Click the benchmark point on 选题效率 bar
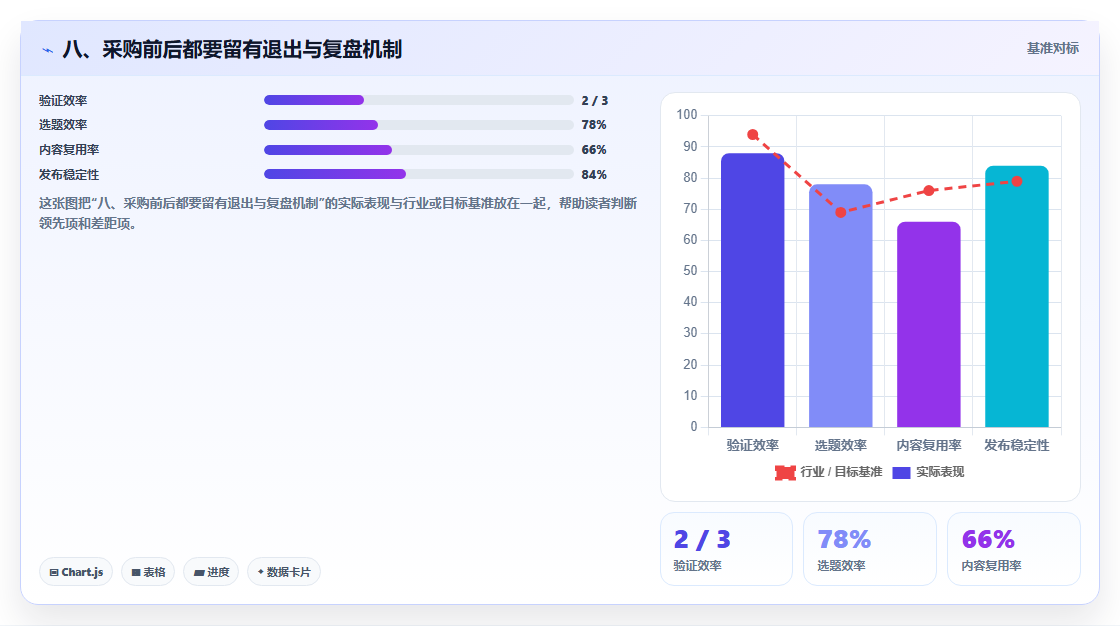The width and height of the screenshot is (1120, 626). 841,212
